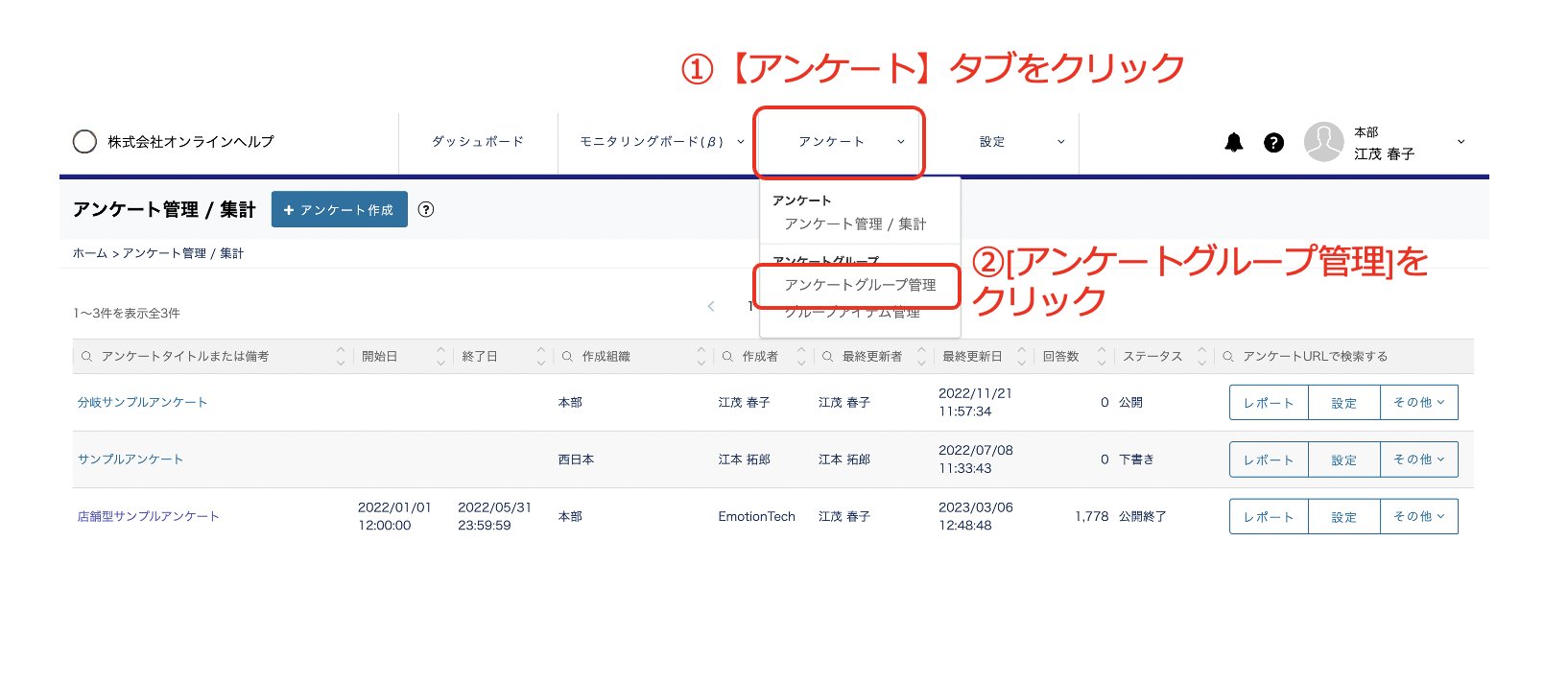Click the 西日本 organization cell
Screen dimensions: 1568x683
tap(577, 459)
